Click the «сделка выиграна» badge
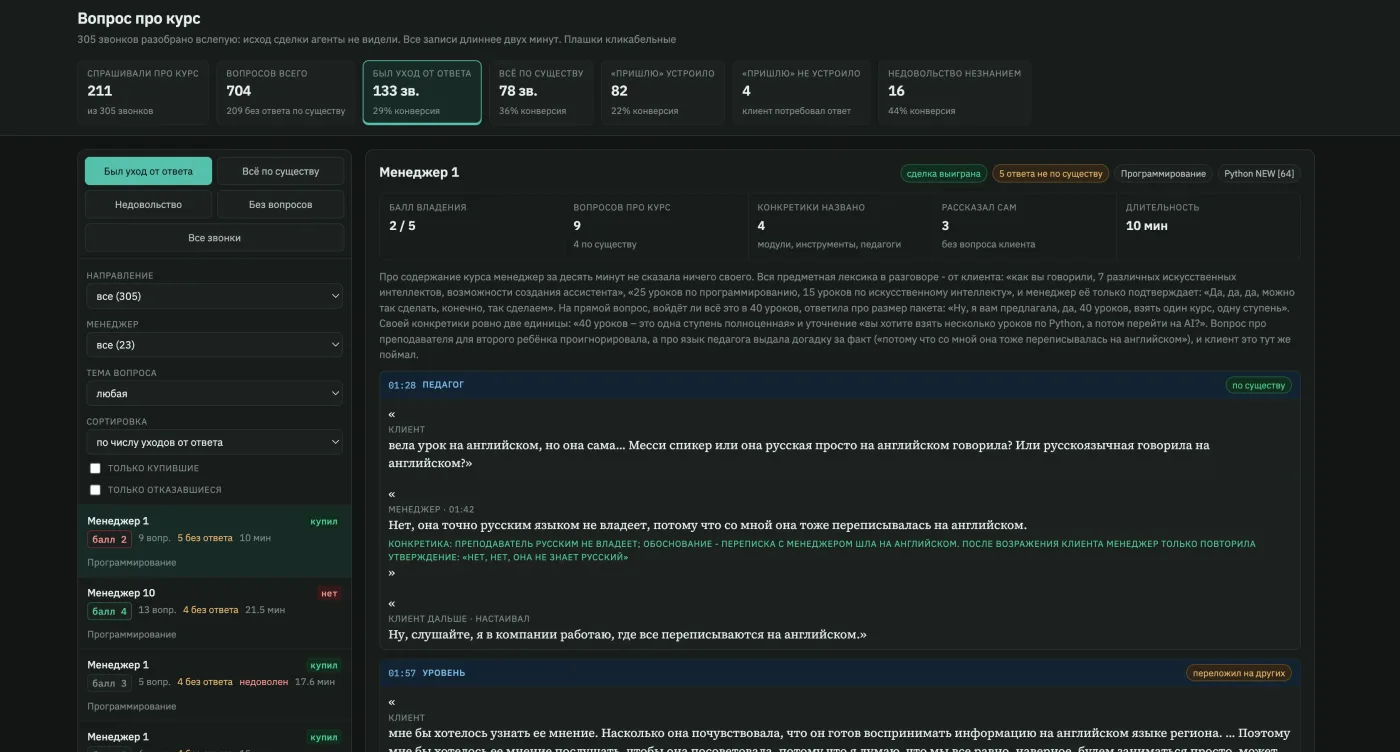The height and width of the screenshot is (752, 1400). click(x=943, y=173)
